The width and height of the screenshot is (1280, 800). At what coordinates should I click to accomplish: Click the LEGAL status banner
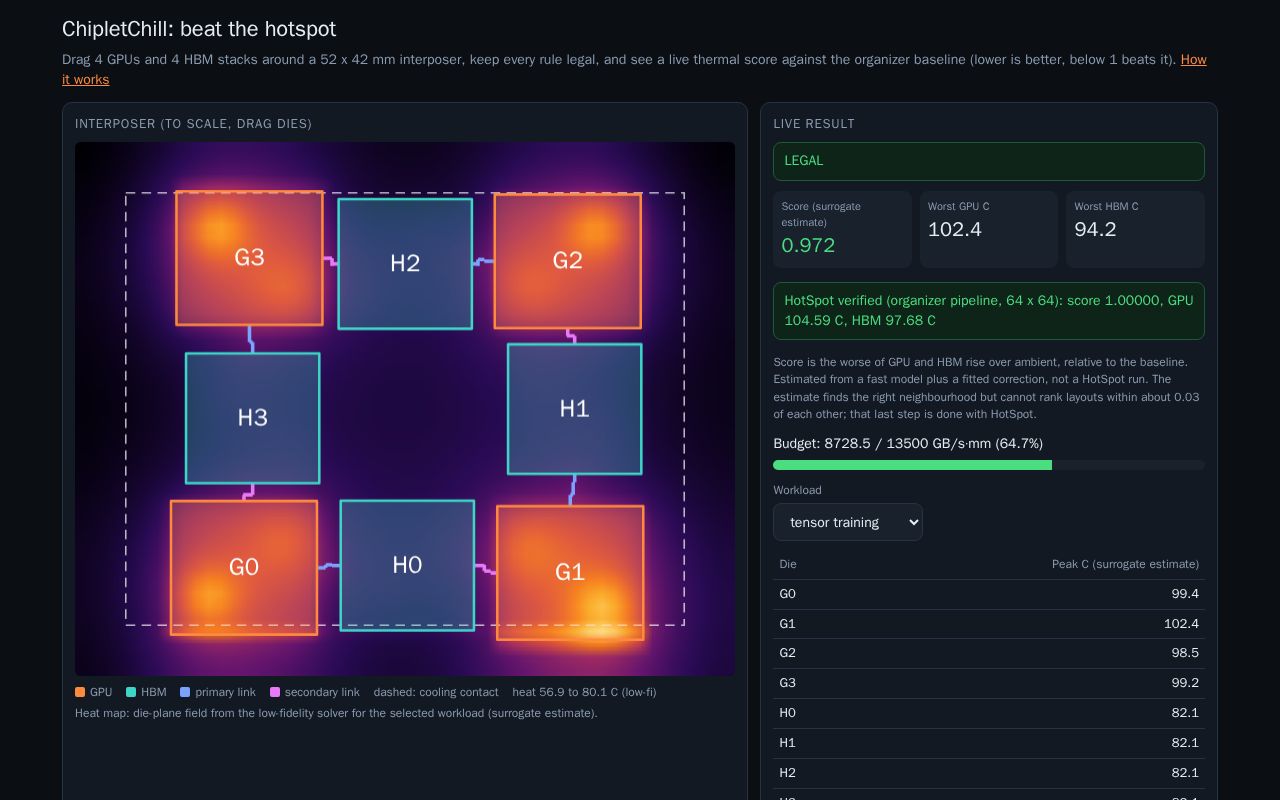[989, 161]
